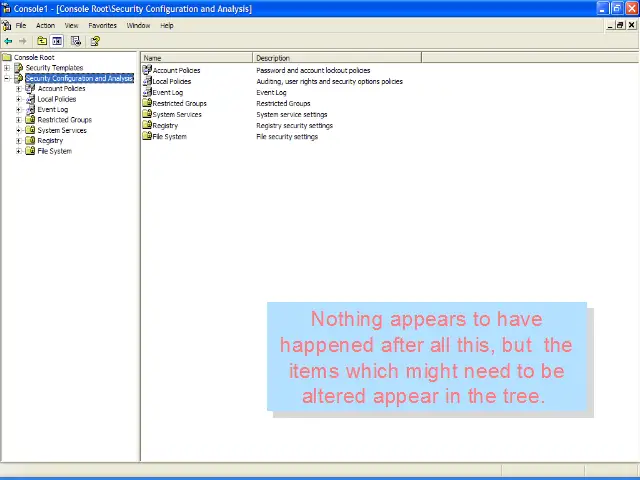Open the View menu
Image resolution: width=640 pixels, height=480 pixels.
click(x=71, y=25)
